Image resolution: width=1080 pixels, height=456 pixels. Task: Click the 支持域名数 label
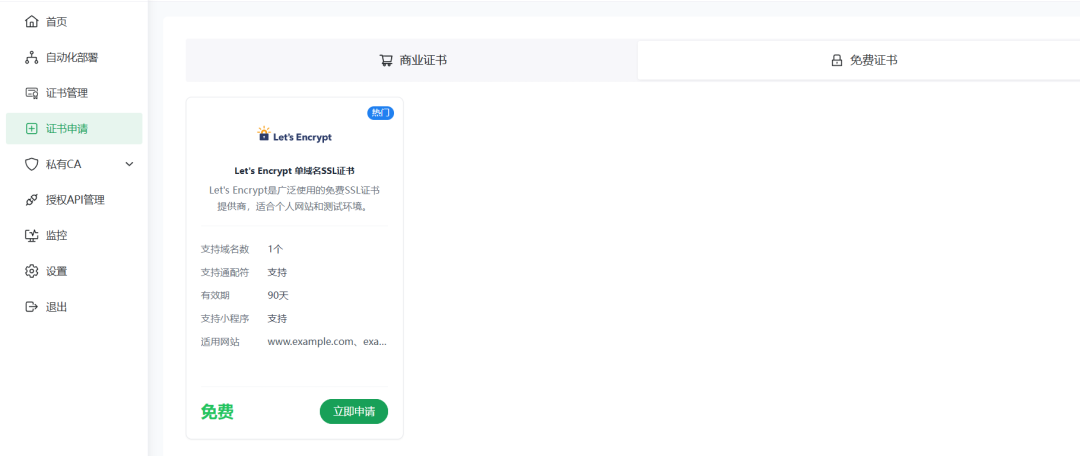225,249
